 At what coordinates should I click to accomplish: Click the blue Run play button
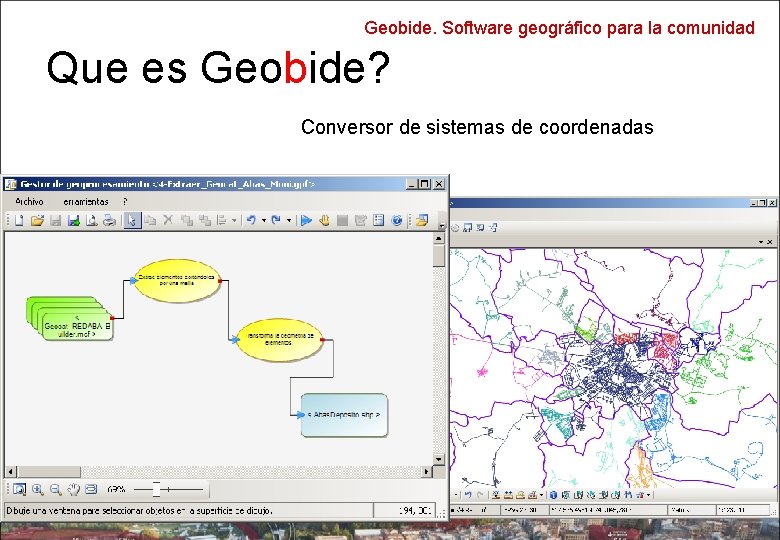pyautogui.click(x=306, y=220)
